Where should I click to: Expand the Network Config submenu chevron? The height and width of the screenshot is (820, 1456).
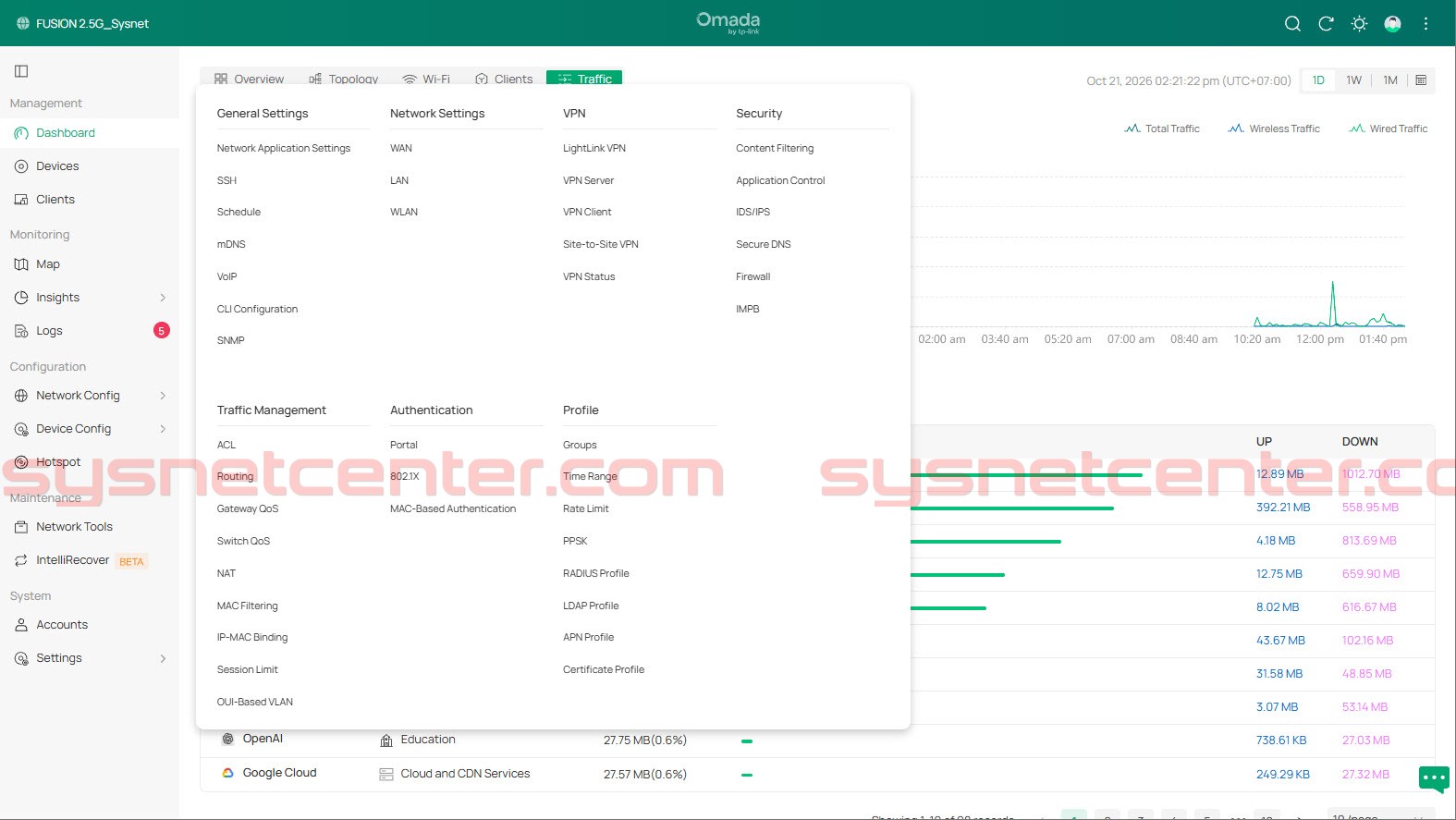coord(163,396)
